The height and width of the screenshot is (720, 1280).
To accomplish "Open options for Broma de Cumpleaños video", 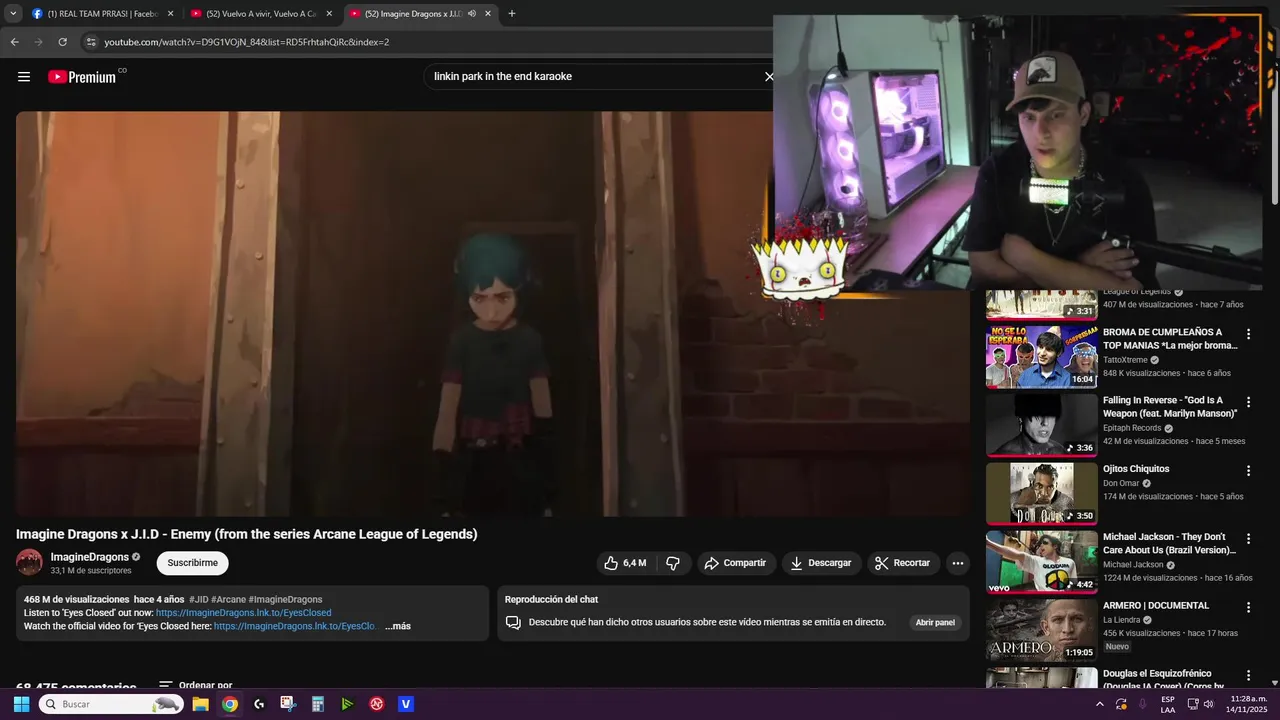I will coord(1248,334).
